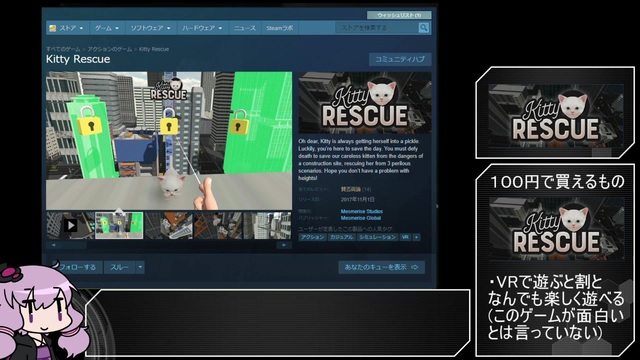Click arrow icon on あなたのキューを表示 button
Image resolution: width=640 pixels, height=360 pixels.
415,267
